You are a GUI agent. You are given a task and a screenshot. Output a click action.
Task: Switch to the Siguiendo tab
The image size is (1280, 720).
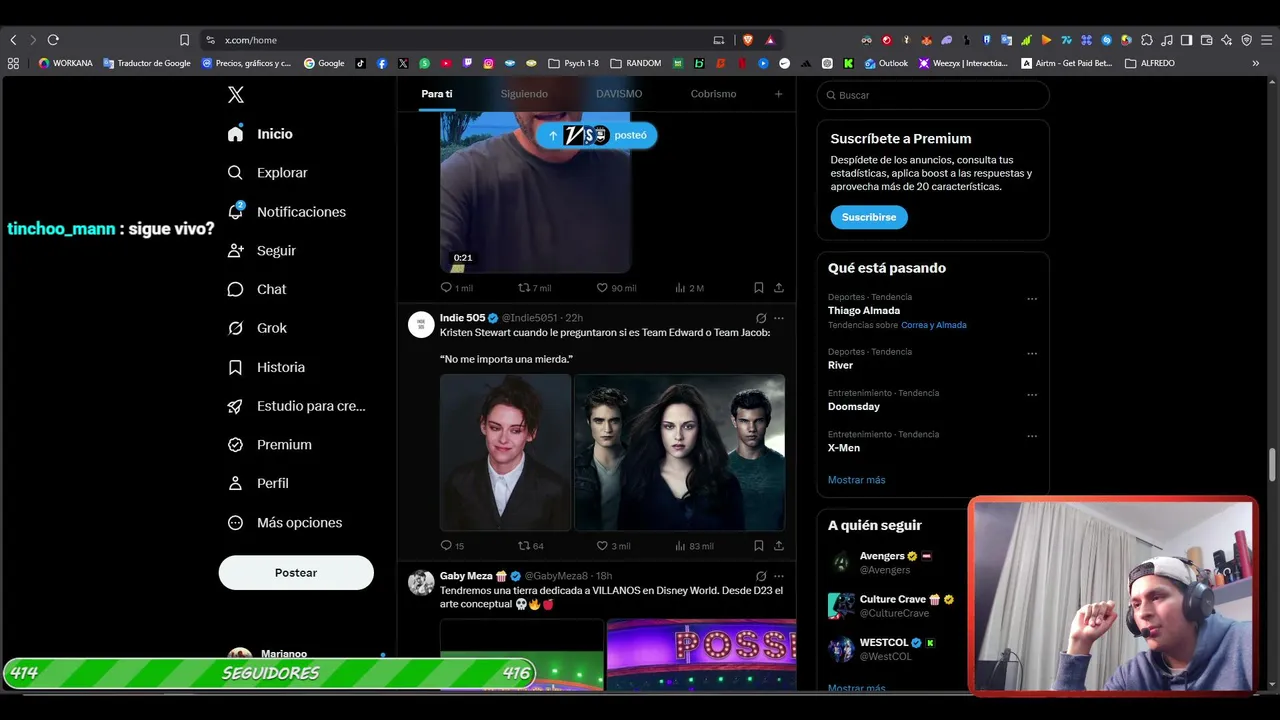tap(524, 94)
